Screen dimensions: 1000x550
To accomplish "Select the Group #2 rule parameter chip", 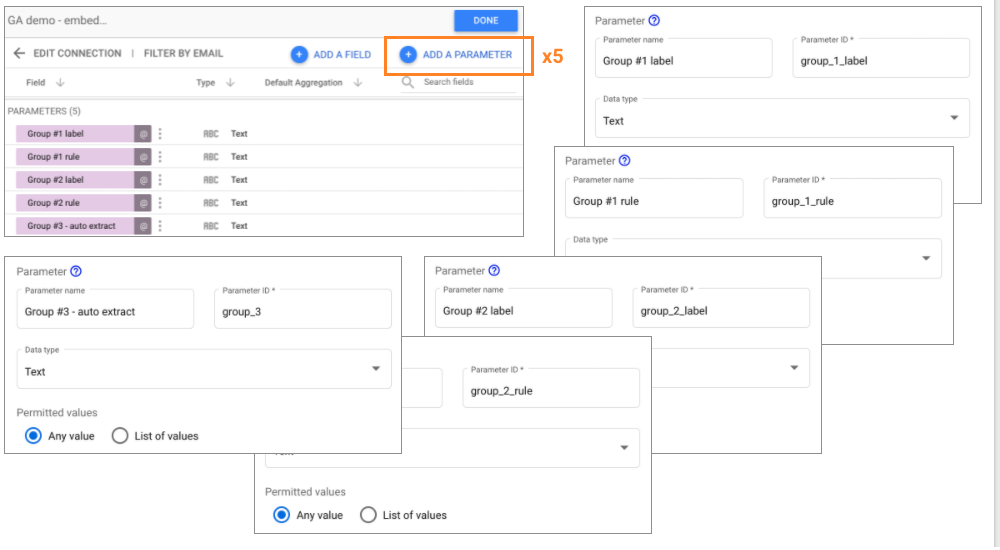I will tap(75, 203).
